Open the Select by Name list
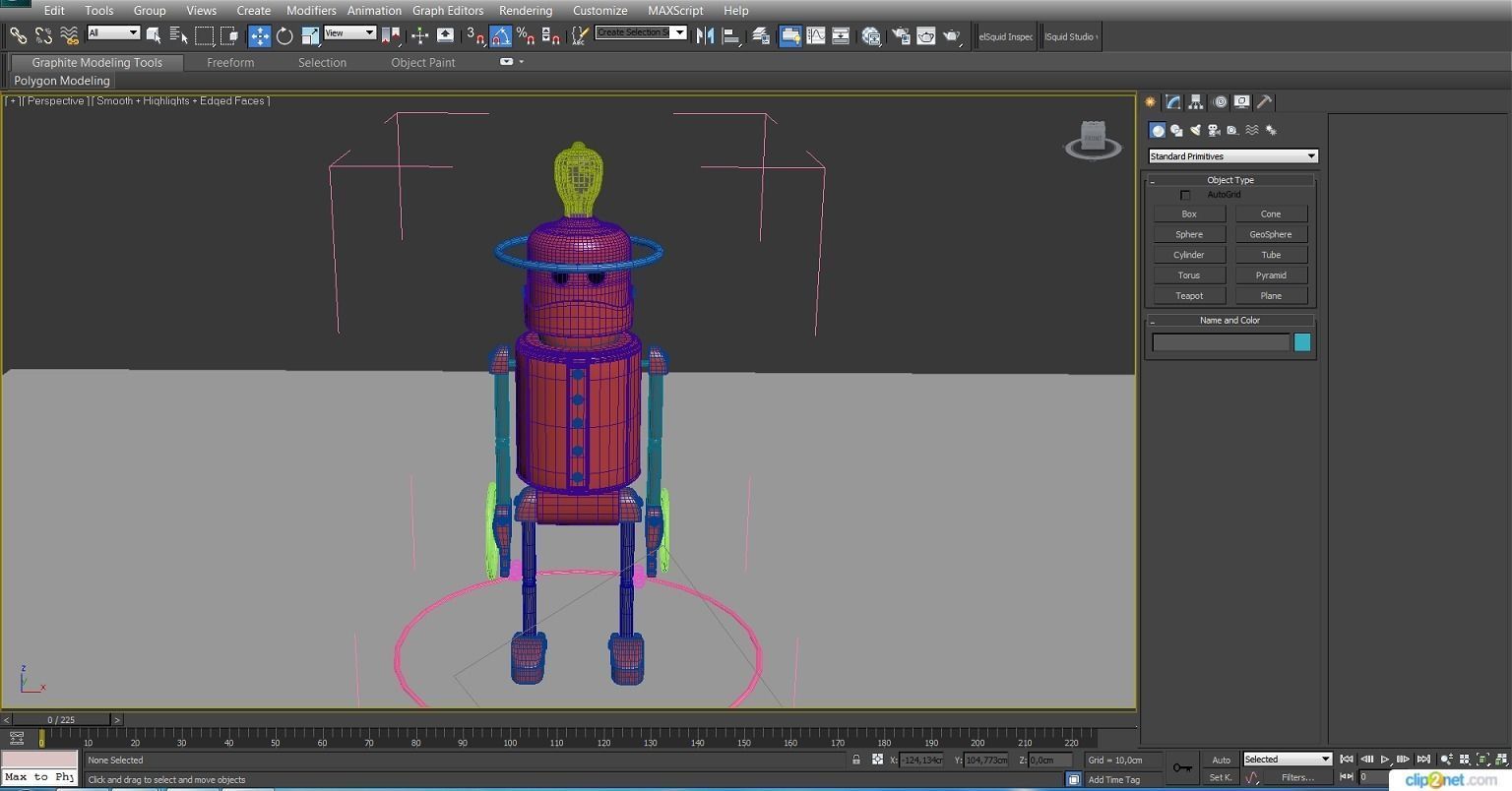 click(x=178, y=35)
